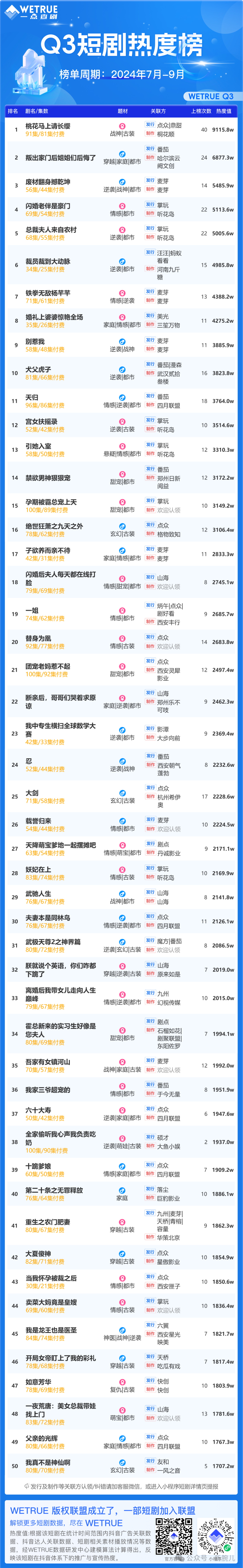Click the 发行 tag in the 别惹我 row
The height and width of the screenshot is (1568, 243).
tap(149, 340)
